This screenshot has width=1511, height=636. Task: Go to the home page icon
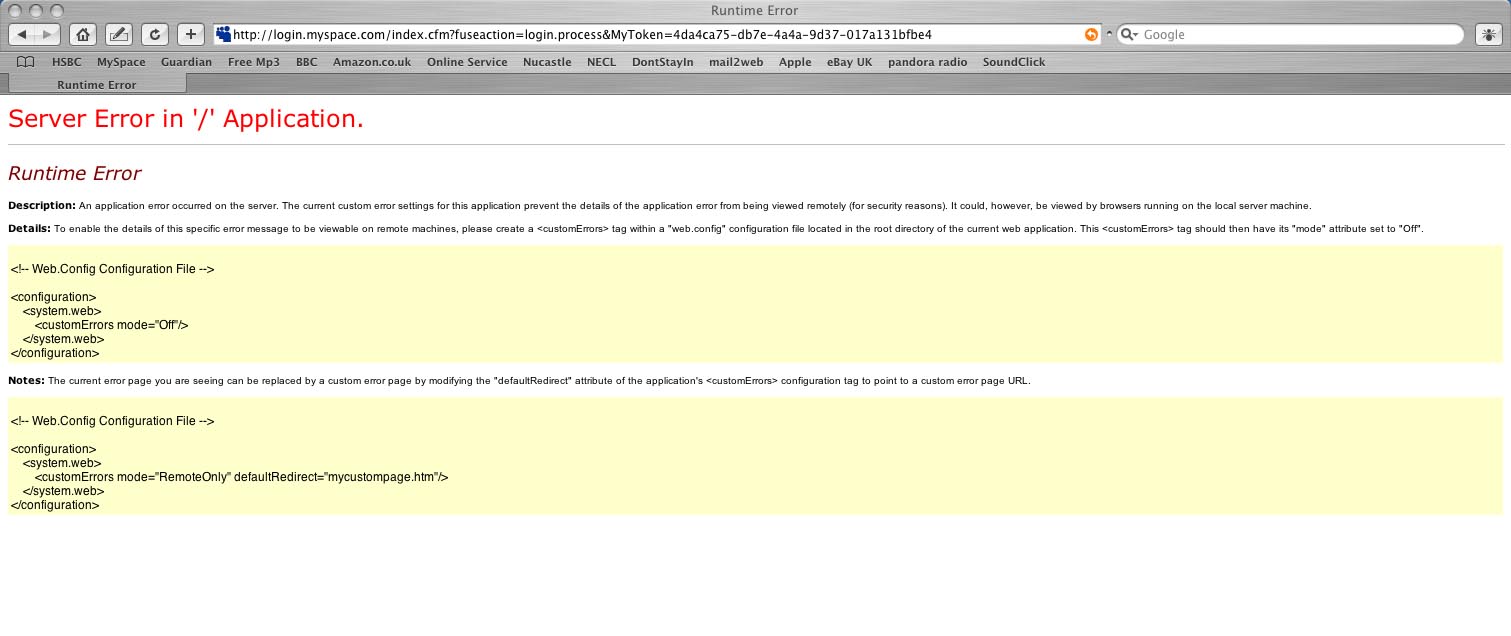(x=83, y=34)
